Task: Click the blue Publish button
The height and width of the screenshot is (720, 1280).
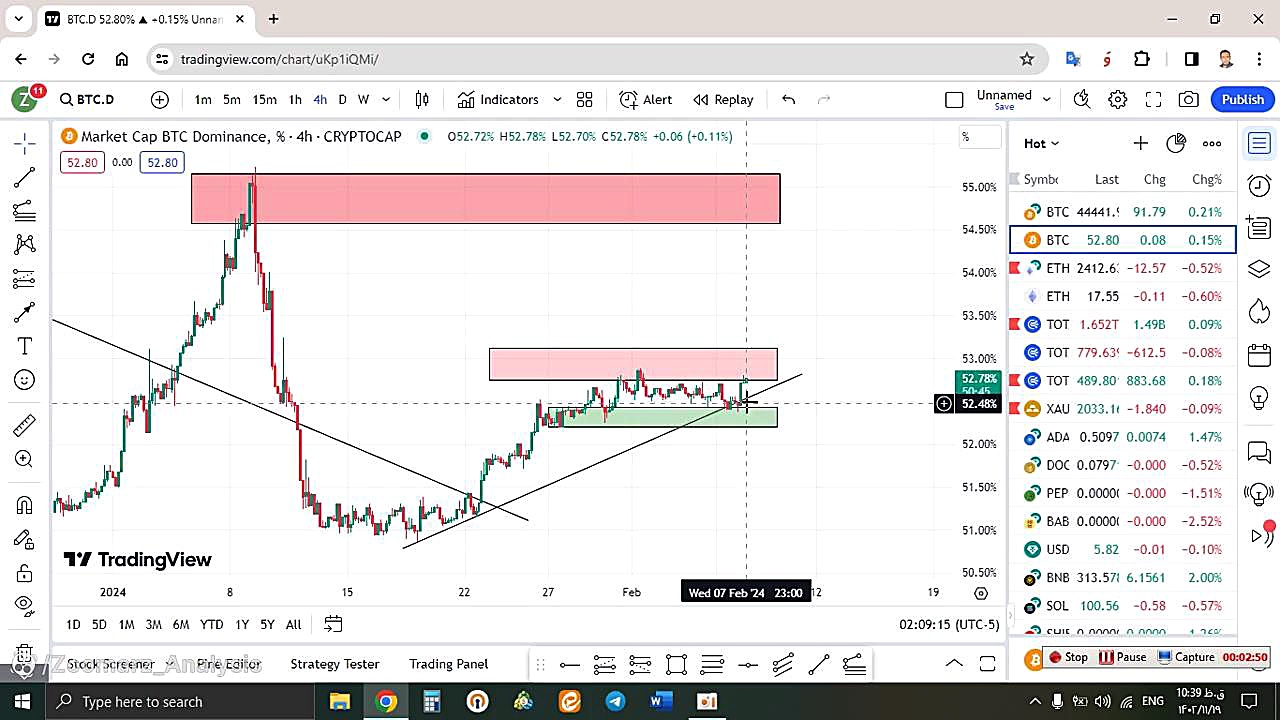Action: [x=1243, y=99]
